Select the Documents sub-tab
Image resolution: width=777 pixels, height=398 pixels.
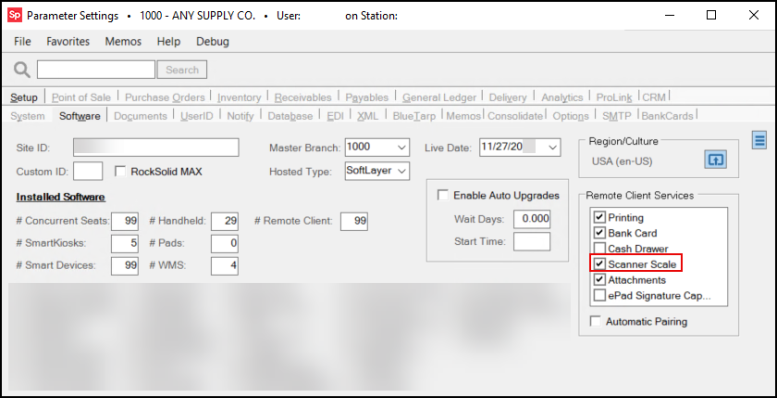(x=140, y=116)
